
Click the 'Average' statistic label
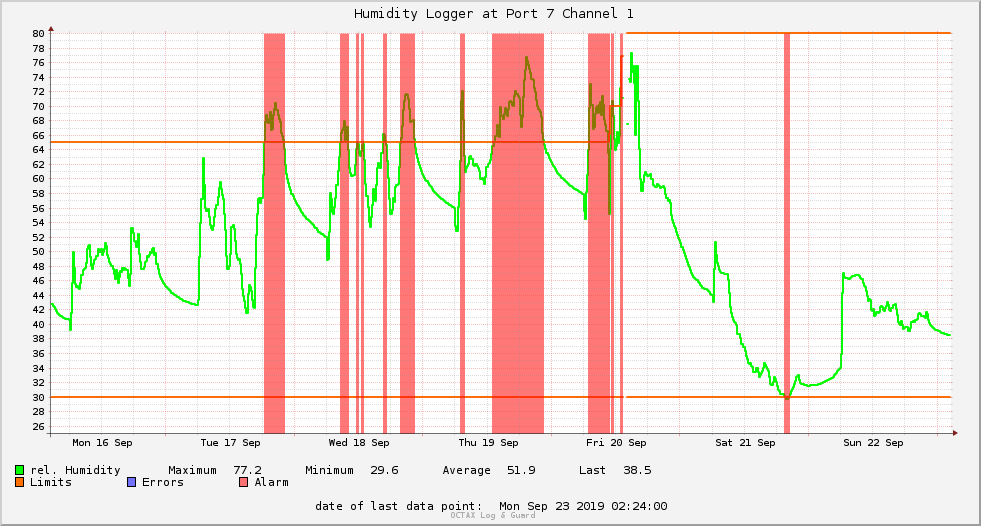point(466,470)
